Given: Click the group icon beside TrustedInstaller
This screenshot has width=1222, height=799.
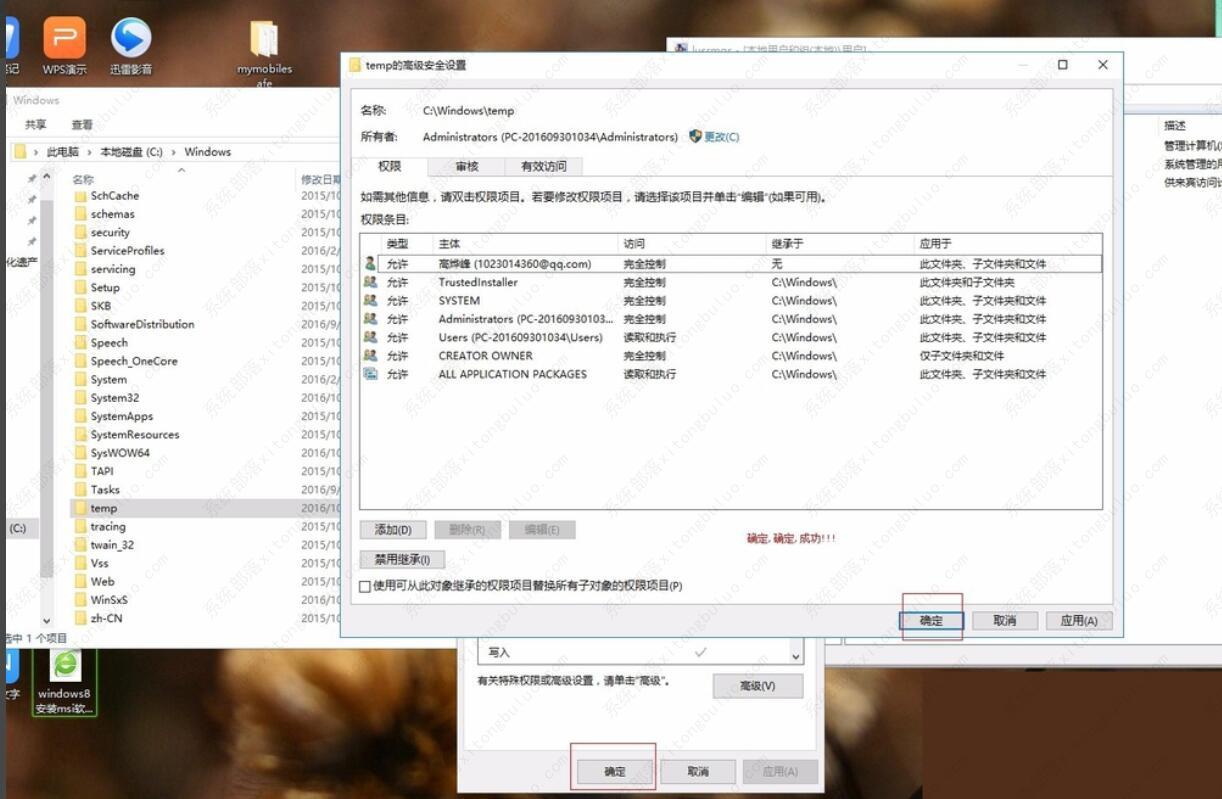Looking at the screenshot, I should pyautogui.click(x=371, y=282).
